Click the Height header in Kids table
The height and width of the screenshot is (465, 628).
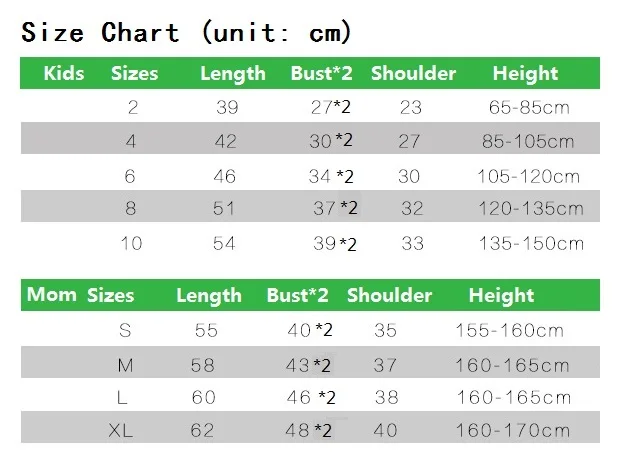tap(525, 74)
